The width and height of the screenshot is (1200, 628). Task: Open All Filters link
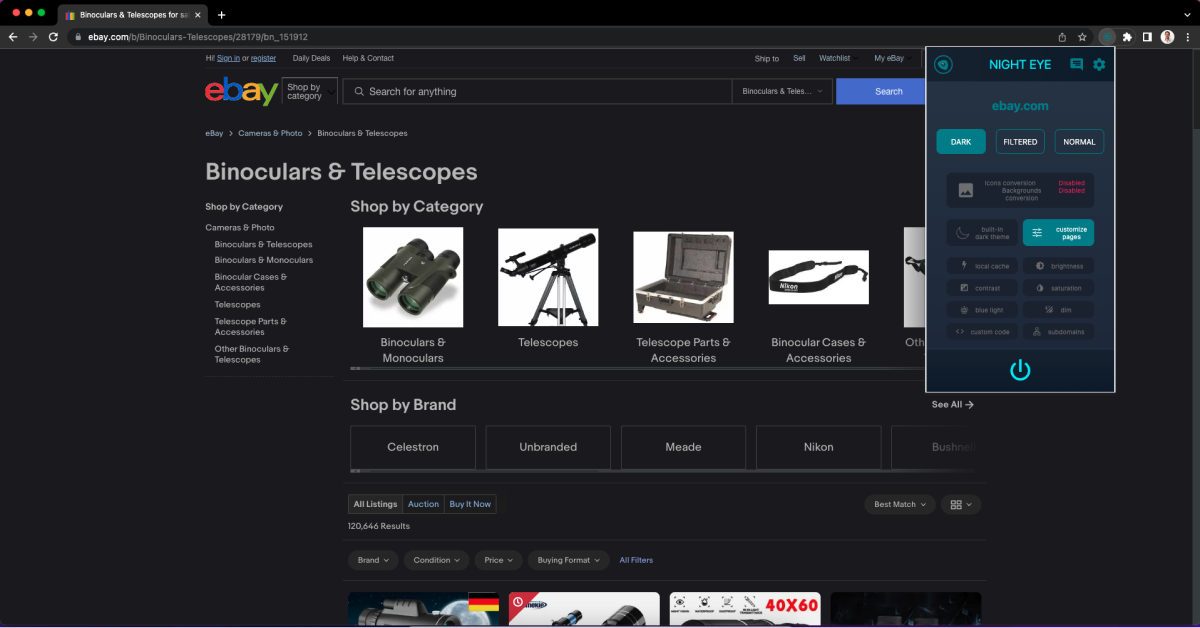pyautogui.click(x=636, y=560)
